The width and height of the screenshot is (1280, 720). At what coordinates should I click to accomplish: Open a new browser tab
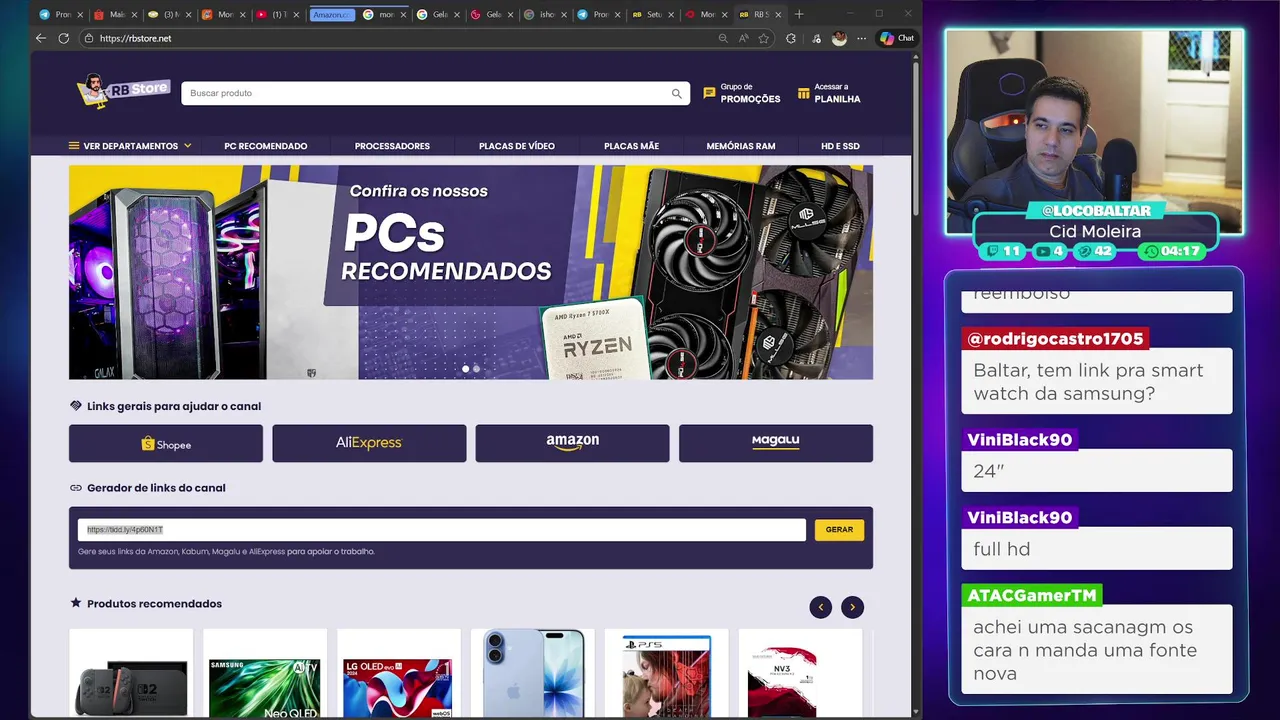tap(798, 14)
